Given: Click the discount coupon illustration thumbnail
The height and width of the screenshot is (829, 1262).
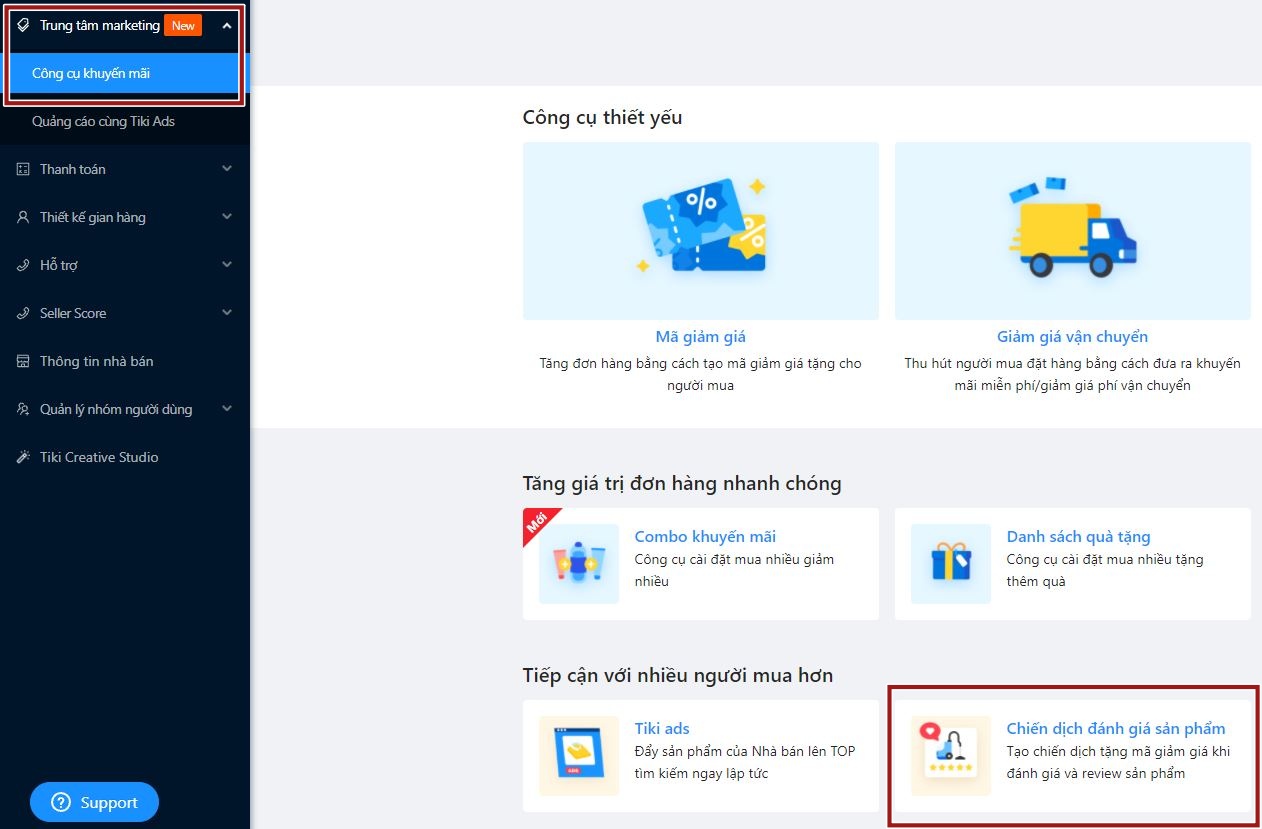Looking at the screenshot, I should (x=700, y=230).
